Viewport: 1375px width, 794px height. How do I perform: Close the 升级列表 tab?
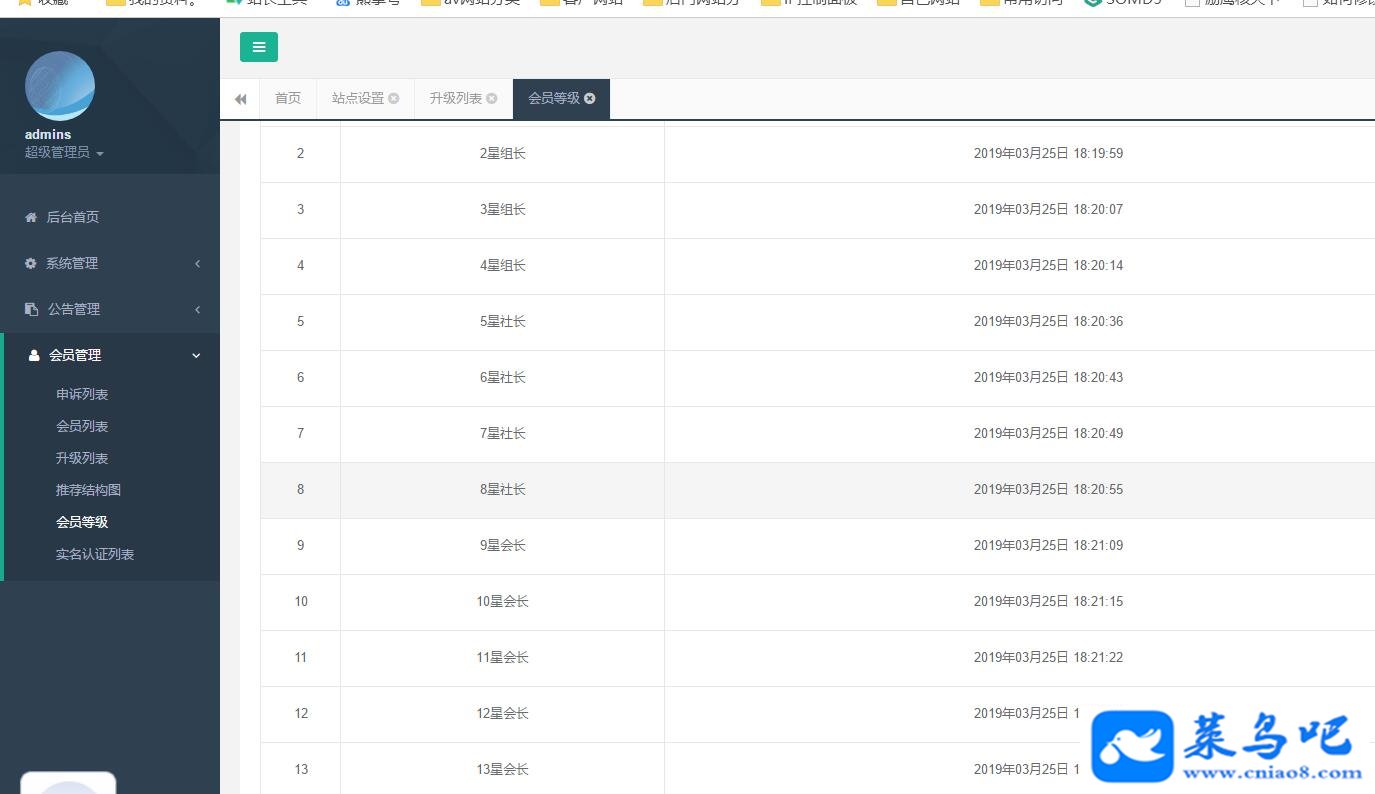(492, 98)
